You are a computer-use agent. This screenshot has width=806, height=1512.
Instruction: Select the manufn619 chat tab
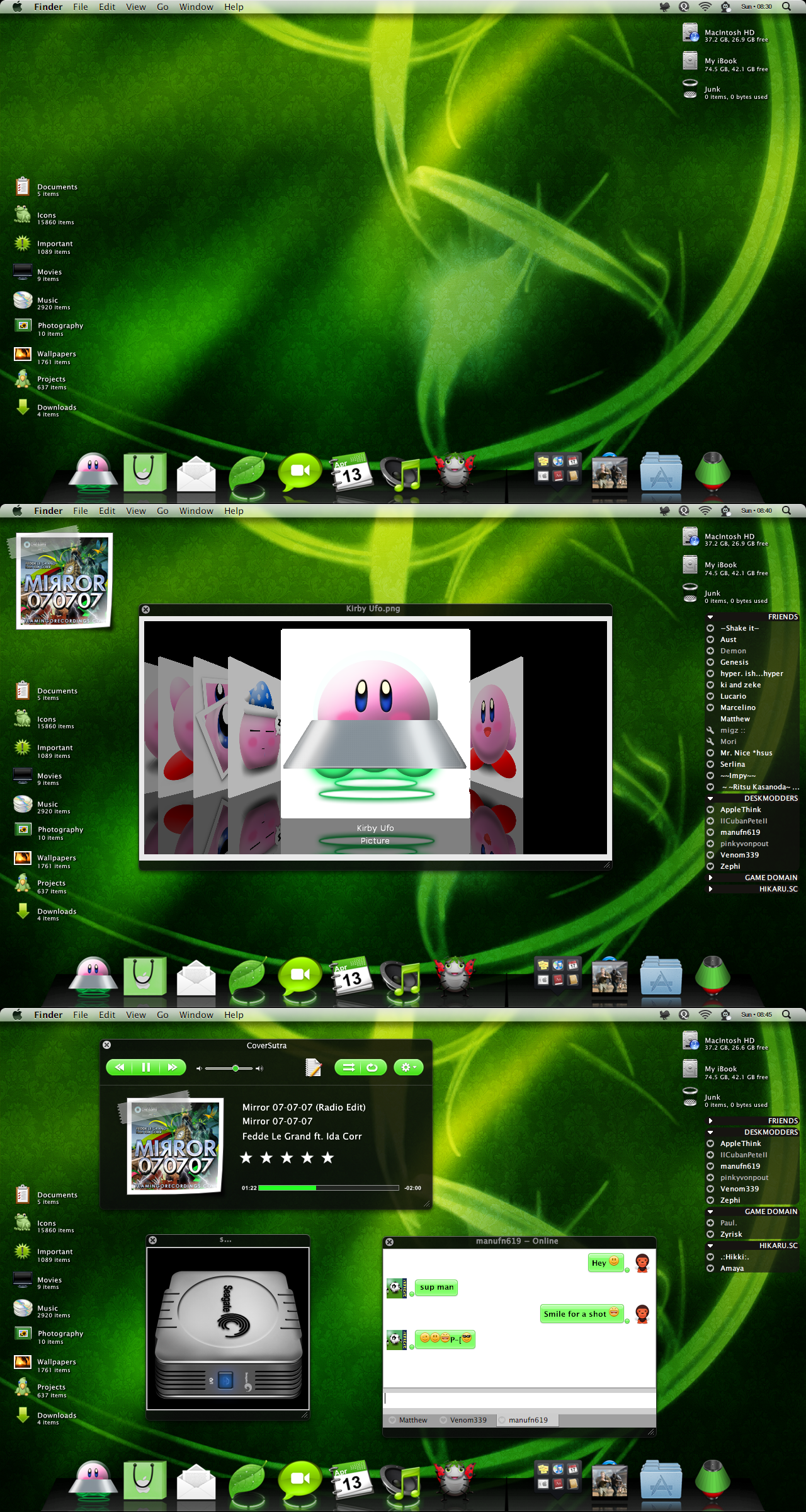pos(526,1420)
